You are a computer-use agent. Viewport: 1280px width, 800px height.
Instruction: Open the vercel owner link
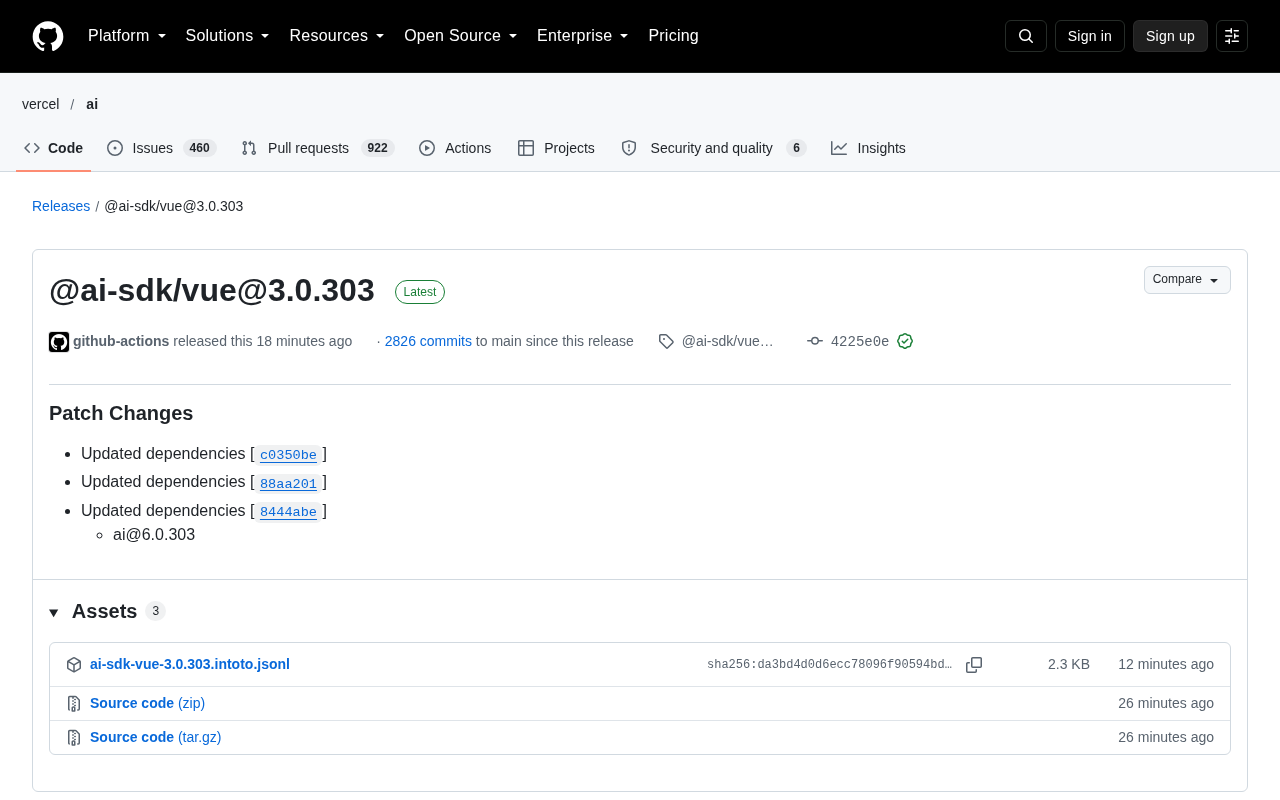(41, 104)
